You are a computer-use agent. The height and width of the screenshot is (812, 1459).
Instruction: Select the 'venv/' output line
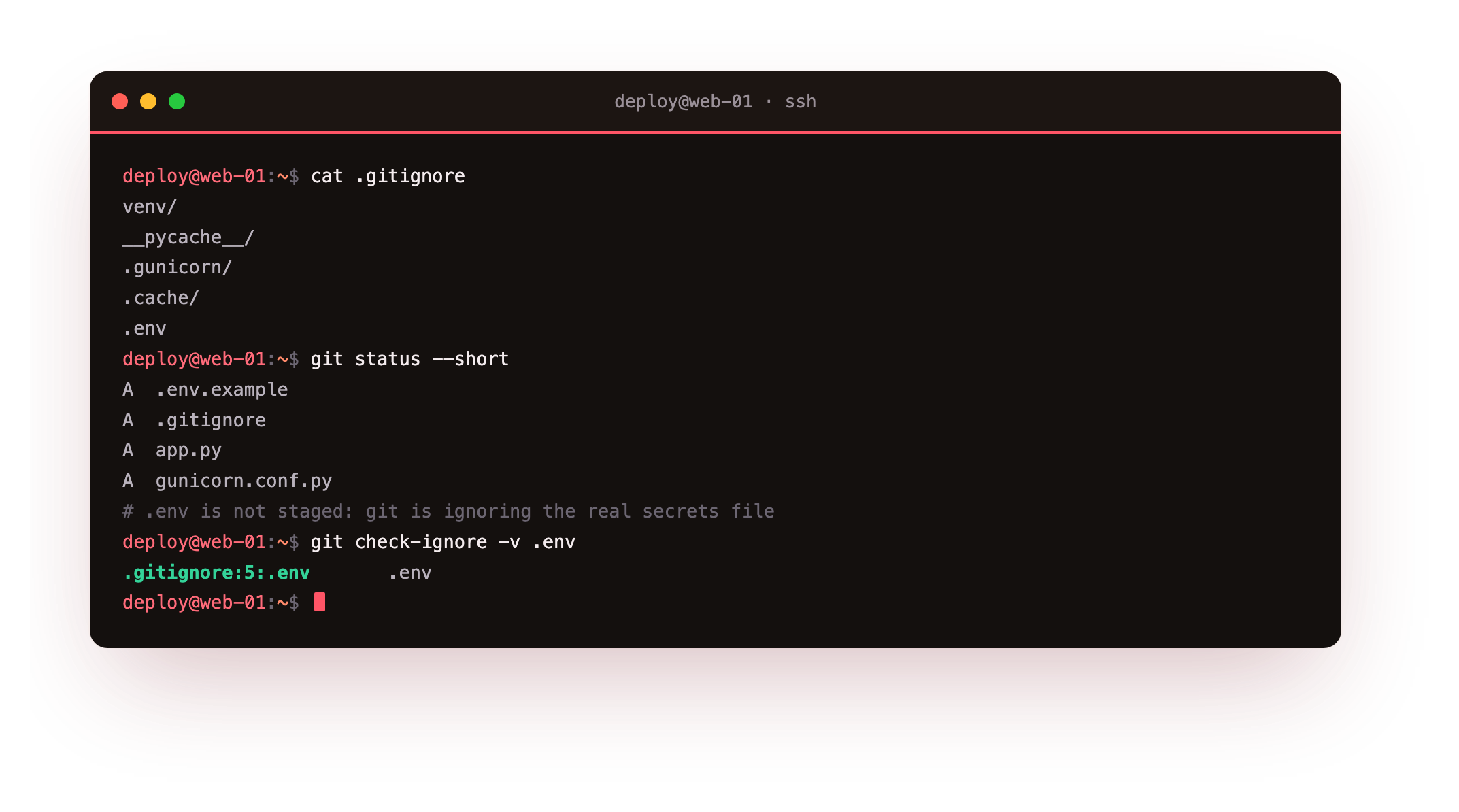(x=150, y=207)
